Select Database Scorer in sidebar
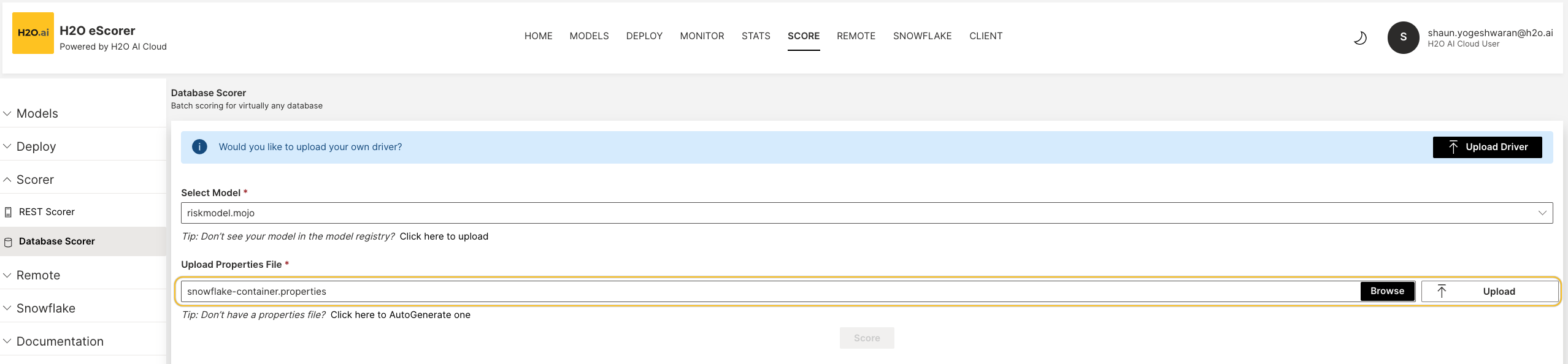This screenshot has width=1568, height=364. click(x=83, y=241)
